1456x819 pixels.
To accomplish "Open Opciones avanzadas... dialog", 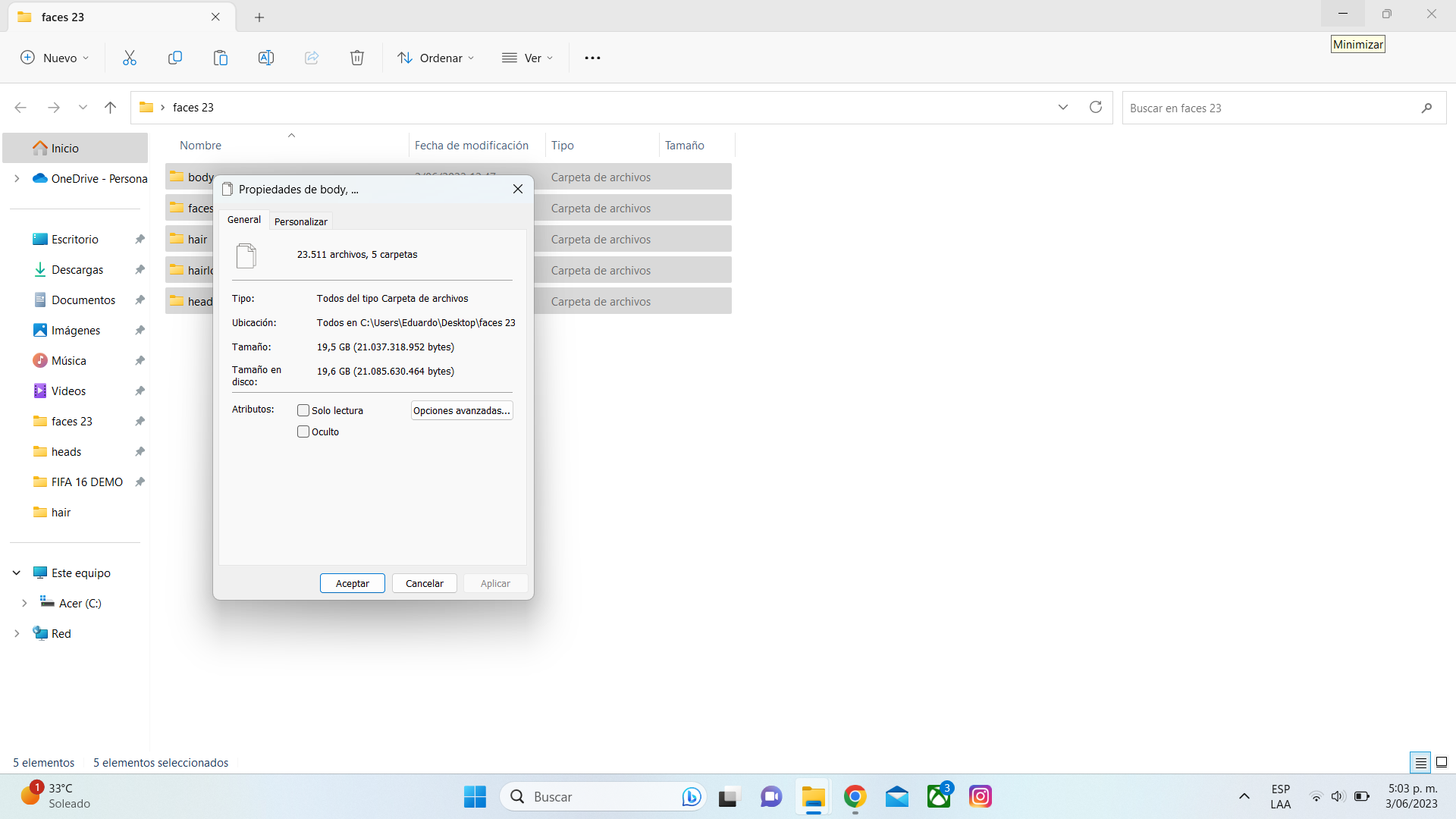I will click(462, 410).
